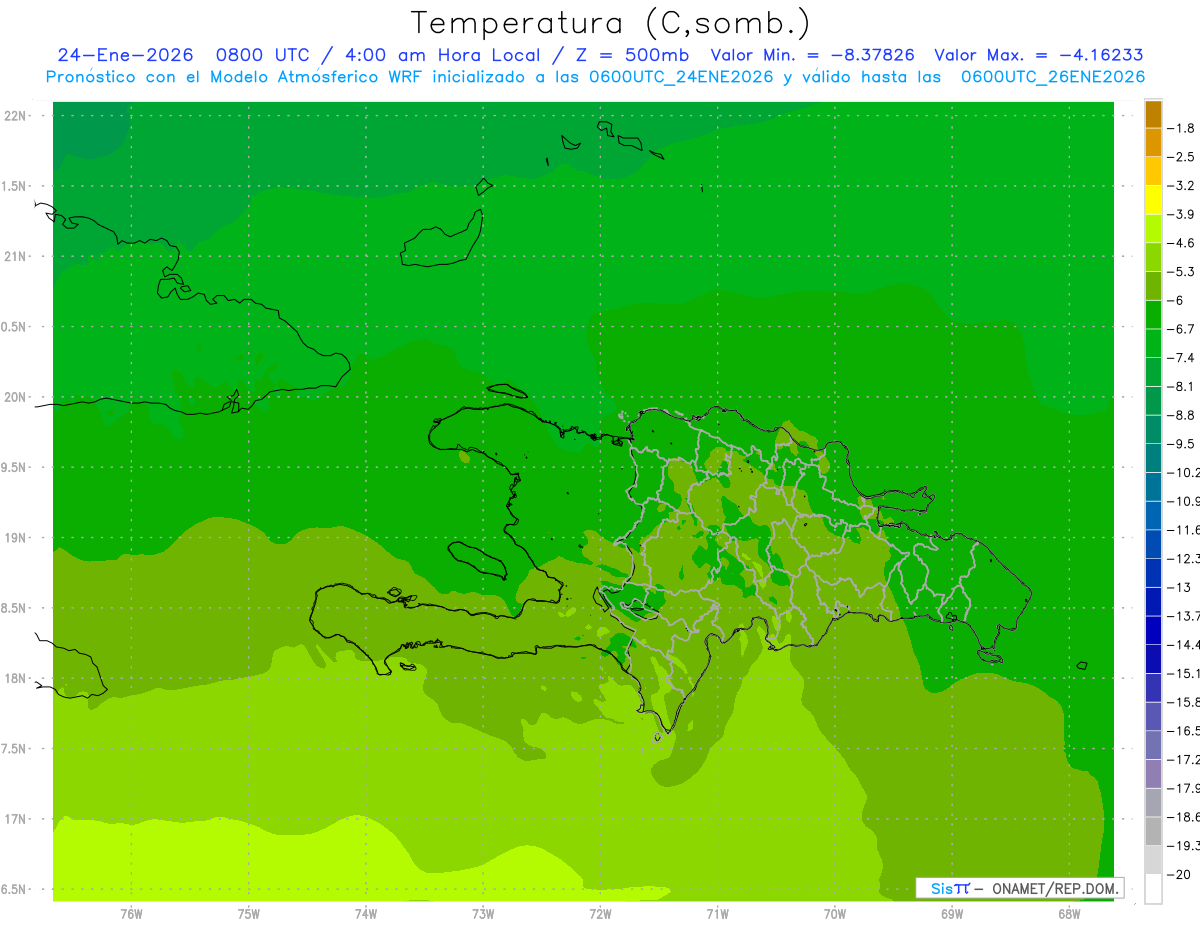
Task: Click the -8.1 colorbar label
Action: pyautogui.click(x=1182, y=386)
